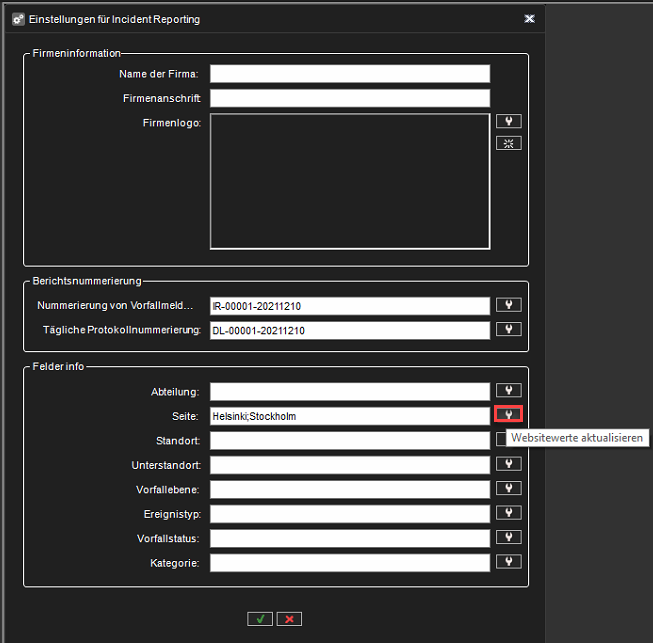The image size is (653, 643).
Task: Update Abteilung values with wrench icon
Action: (x=509, y=390)
